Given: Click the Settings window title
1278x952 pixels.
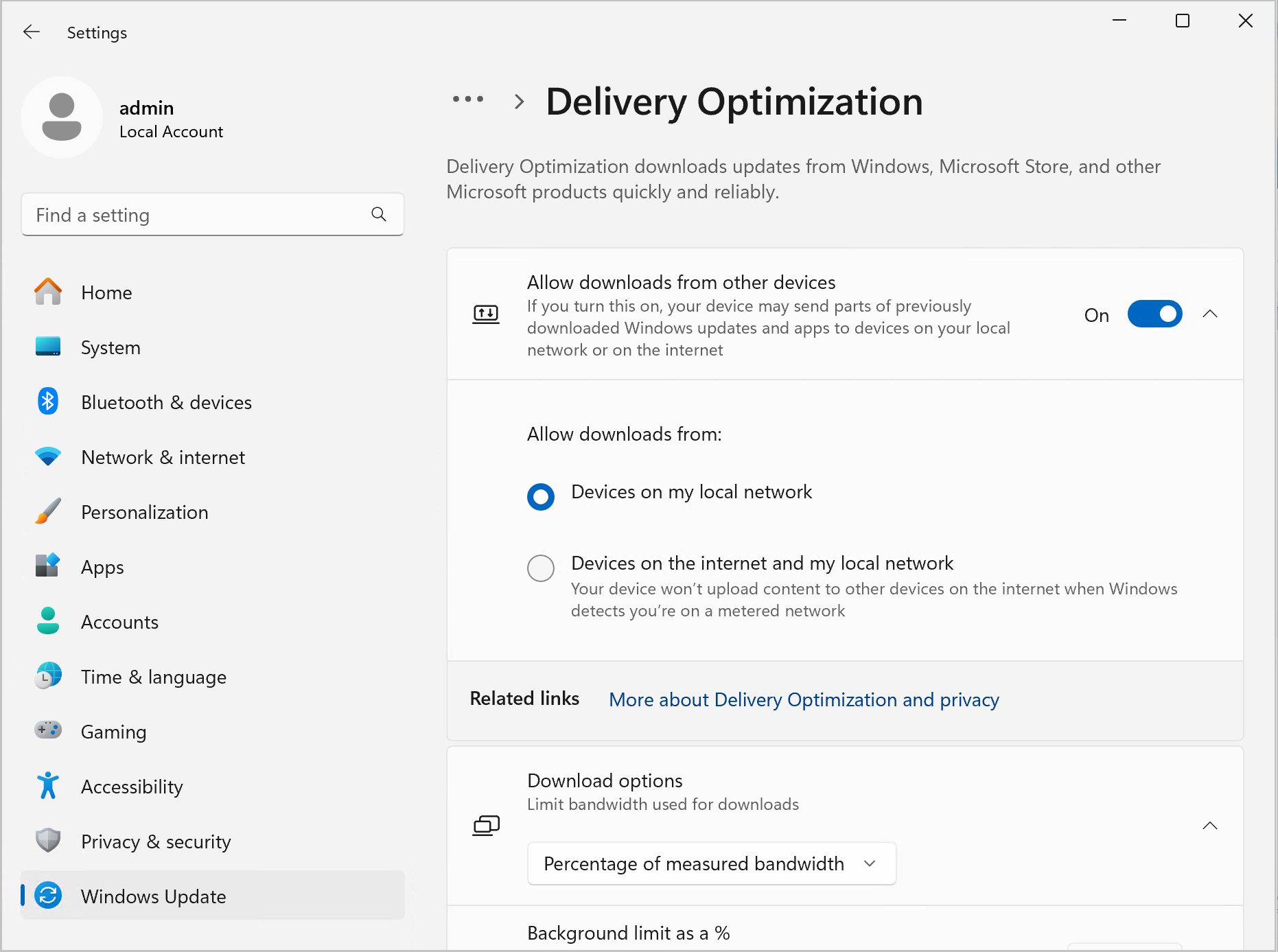Looking at the screenshot, I should pyautogui.click(x=97, y=33).
